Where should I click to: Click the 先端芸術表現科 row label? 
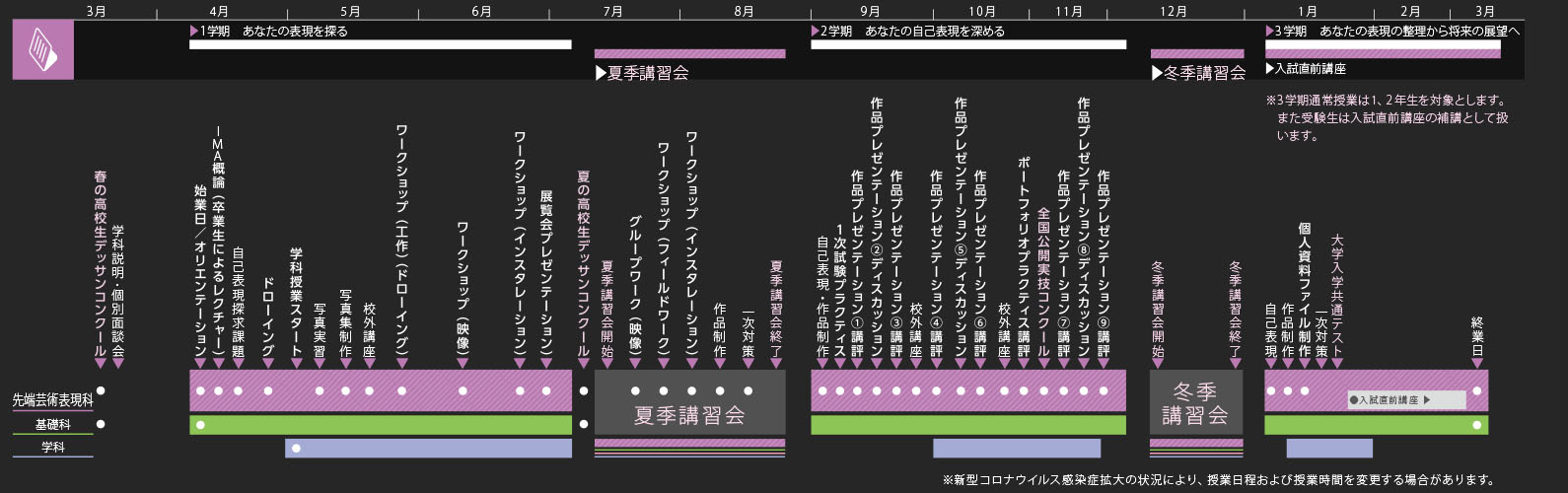click(52, 400)
